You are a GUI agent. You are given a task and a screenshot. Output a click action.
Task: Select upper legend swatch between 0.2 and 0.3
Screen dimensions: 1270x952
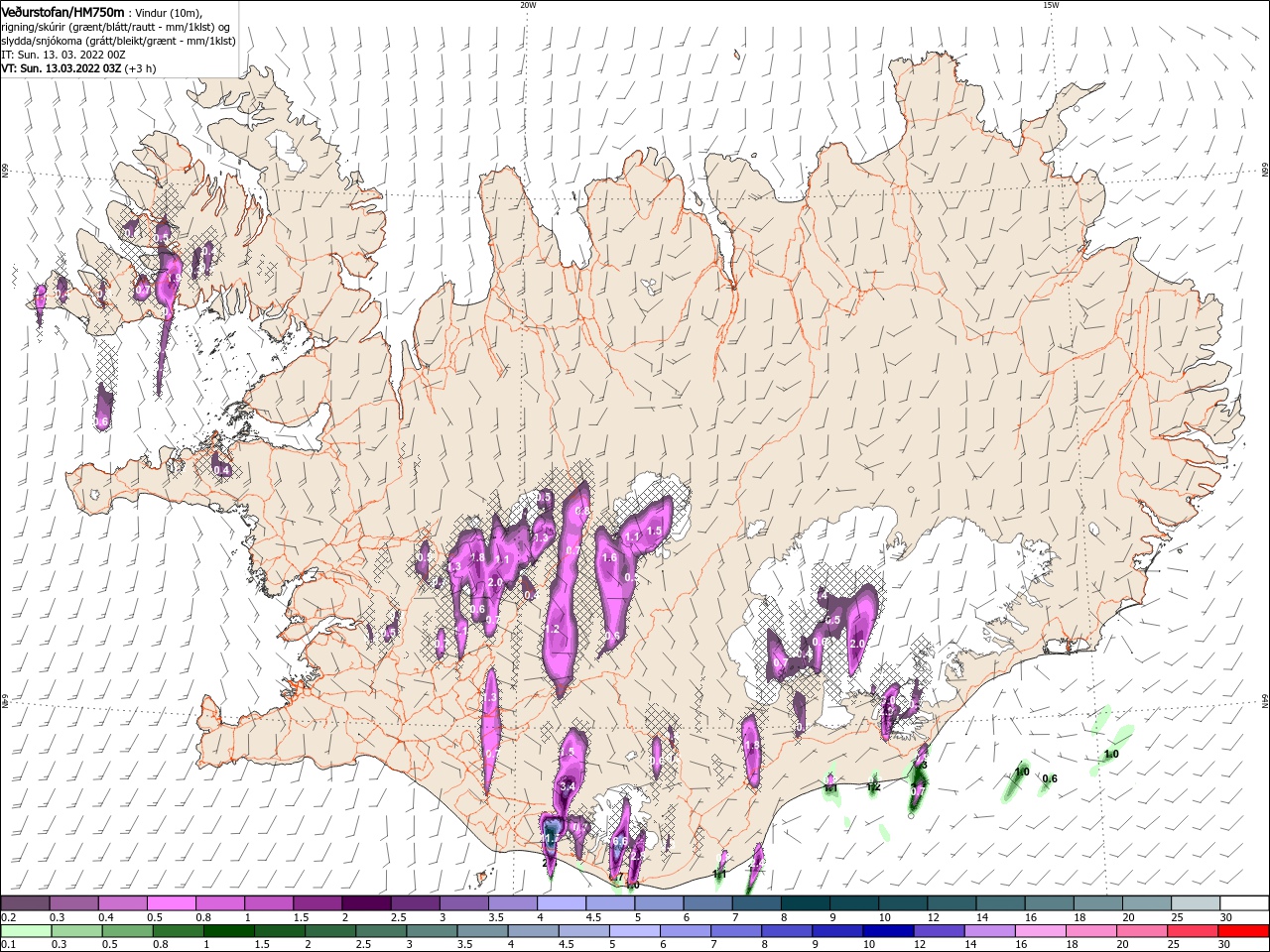(26, 902)
